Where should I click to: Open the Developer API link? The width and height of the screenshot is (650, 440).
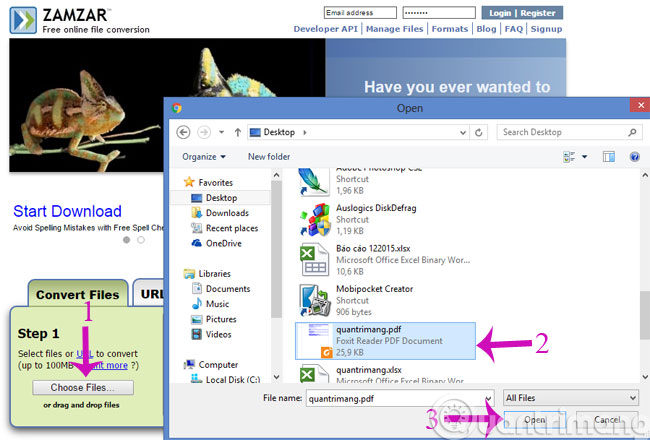pos(325,29)
